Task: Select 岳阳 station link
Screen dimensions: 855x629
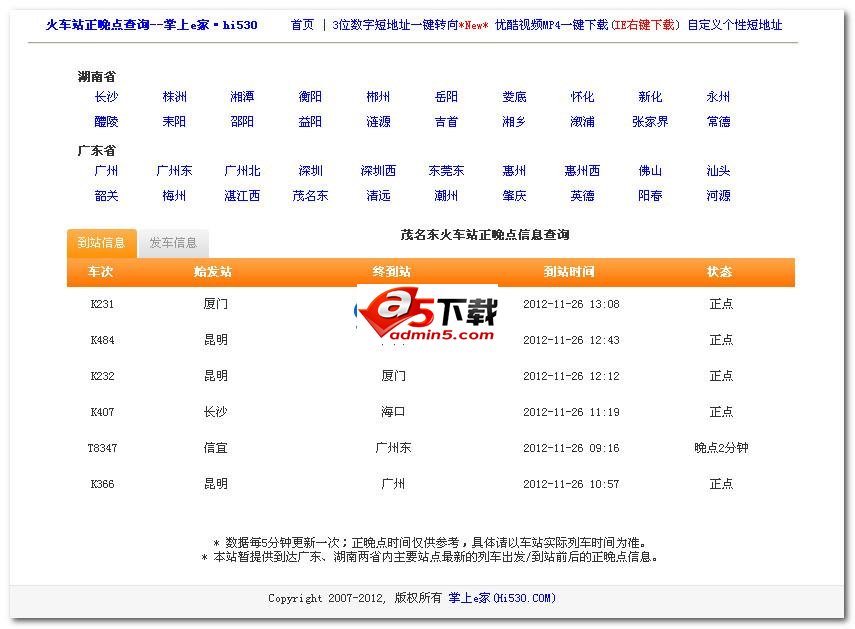Action: pyautogui.click(x=446, y=96)
